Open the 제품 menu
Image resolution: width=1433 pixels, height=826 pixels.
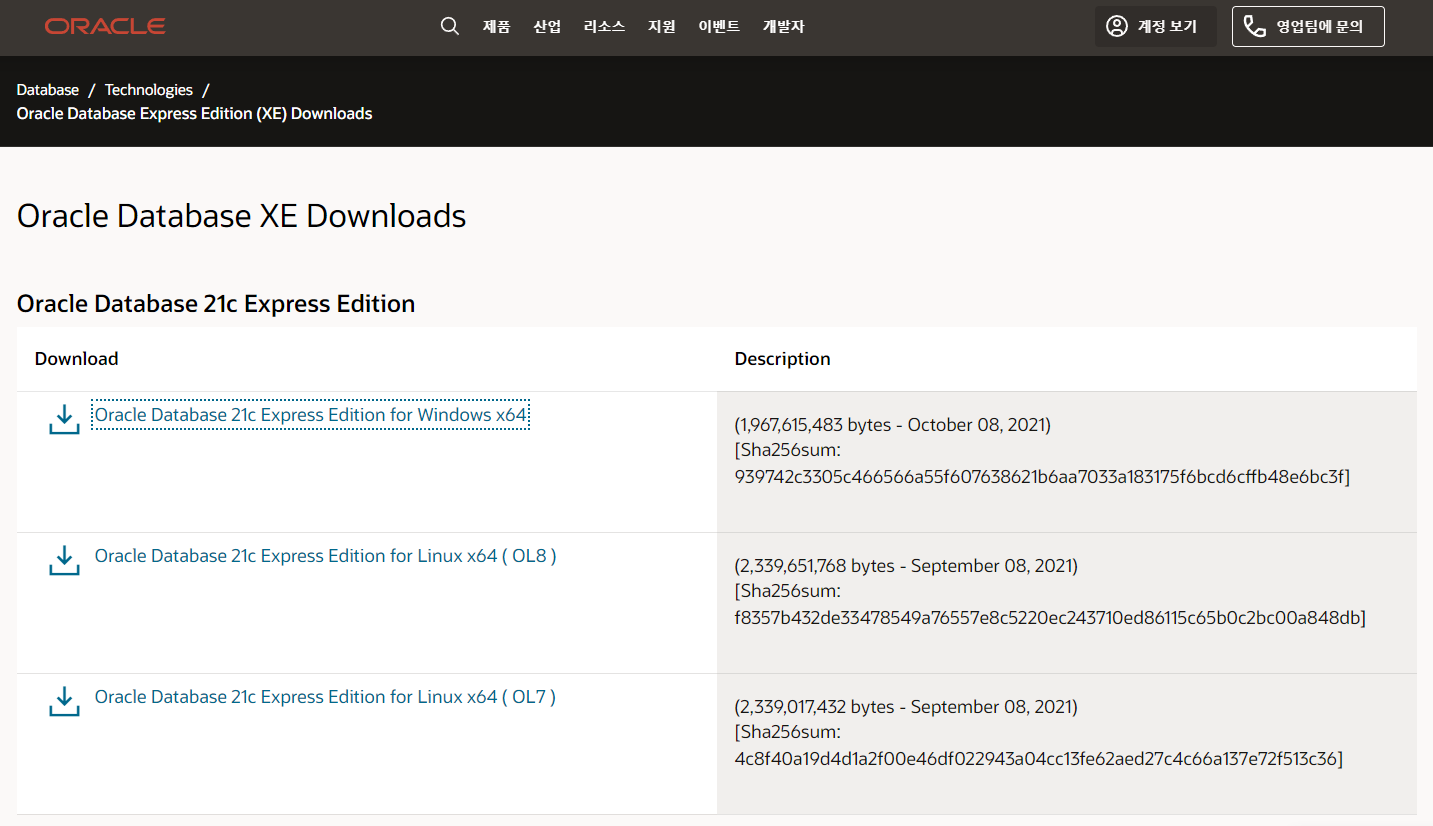pos(496,27)
